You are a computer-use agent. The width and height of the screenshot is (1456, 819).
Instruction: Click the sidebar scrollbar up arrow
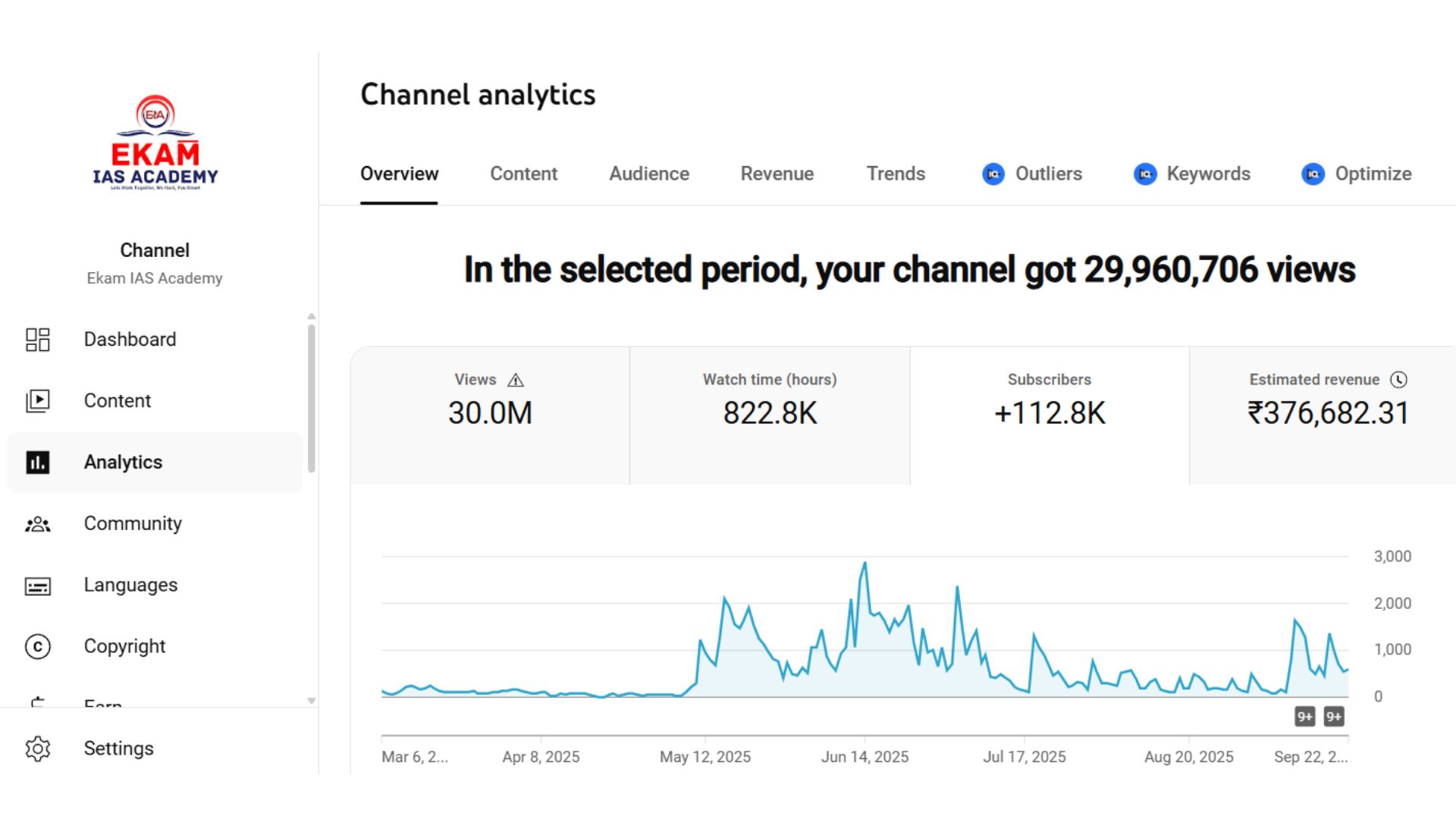311,316
